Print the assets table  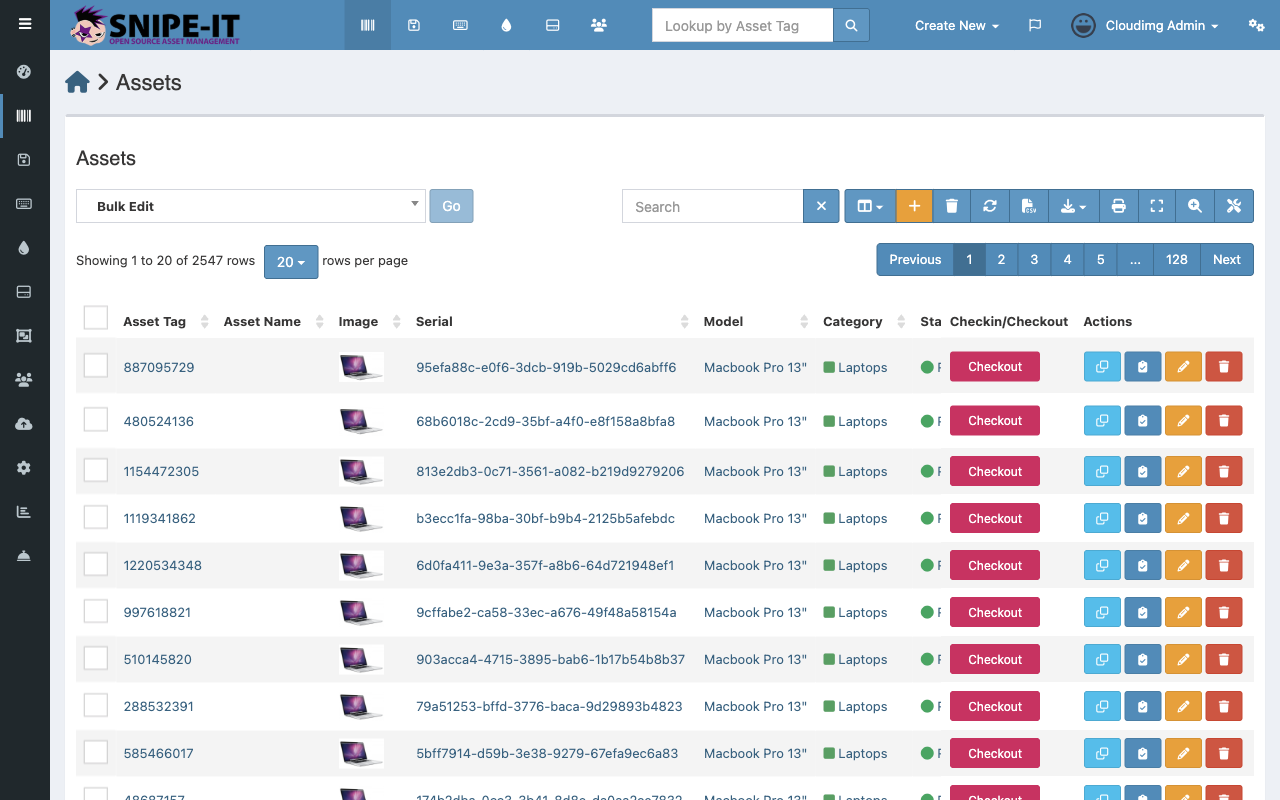coord(1119,206)
